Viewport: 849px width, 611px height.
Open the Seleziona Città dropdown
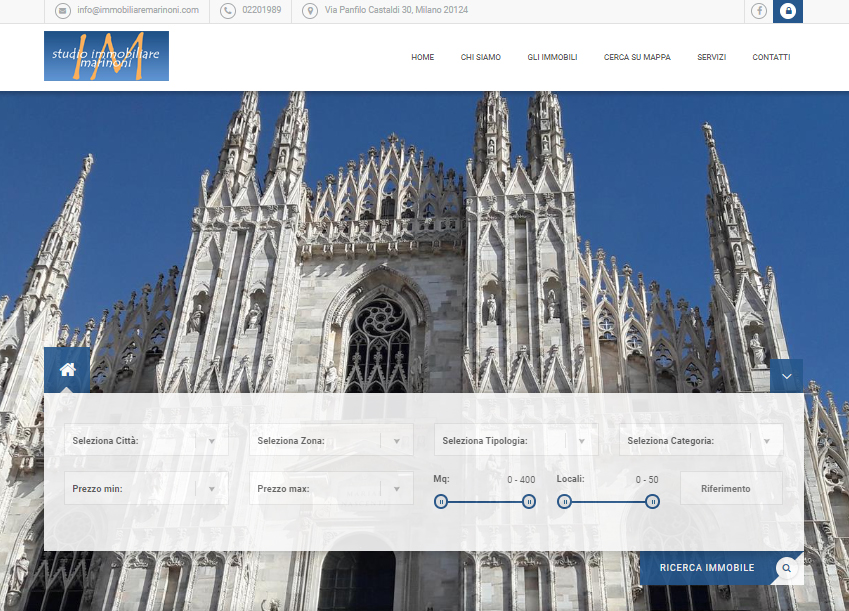[x=146, y=440]
